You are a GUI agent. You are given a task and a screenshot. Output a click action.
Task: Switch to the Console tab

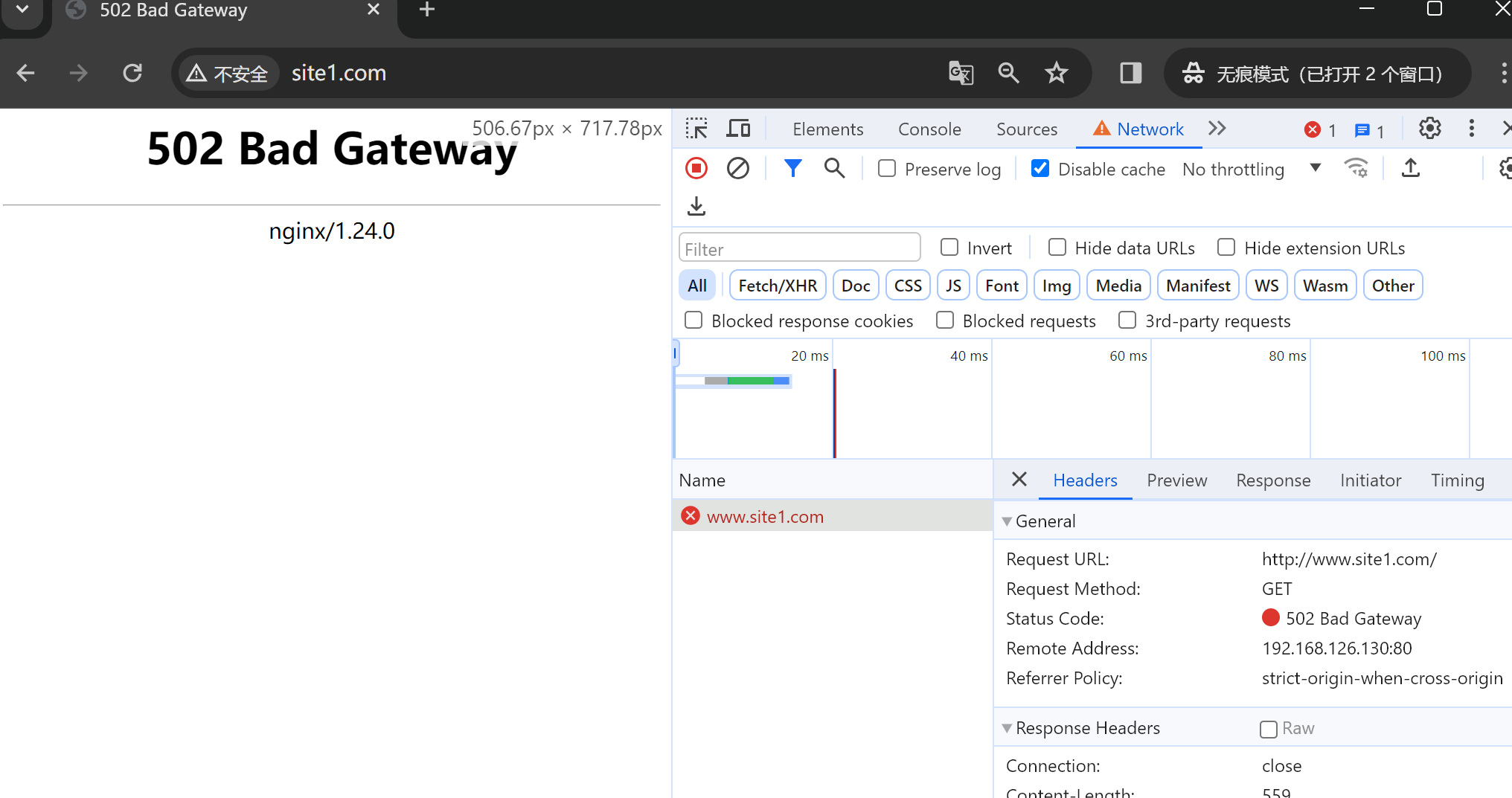point(929,129)
